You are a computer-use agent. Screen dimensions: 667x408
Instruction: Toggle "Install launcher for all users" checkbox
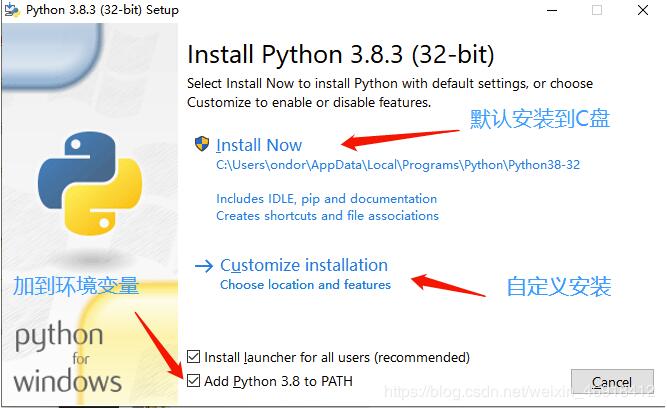[x=194, y=357]
